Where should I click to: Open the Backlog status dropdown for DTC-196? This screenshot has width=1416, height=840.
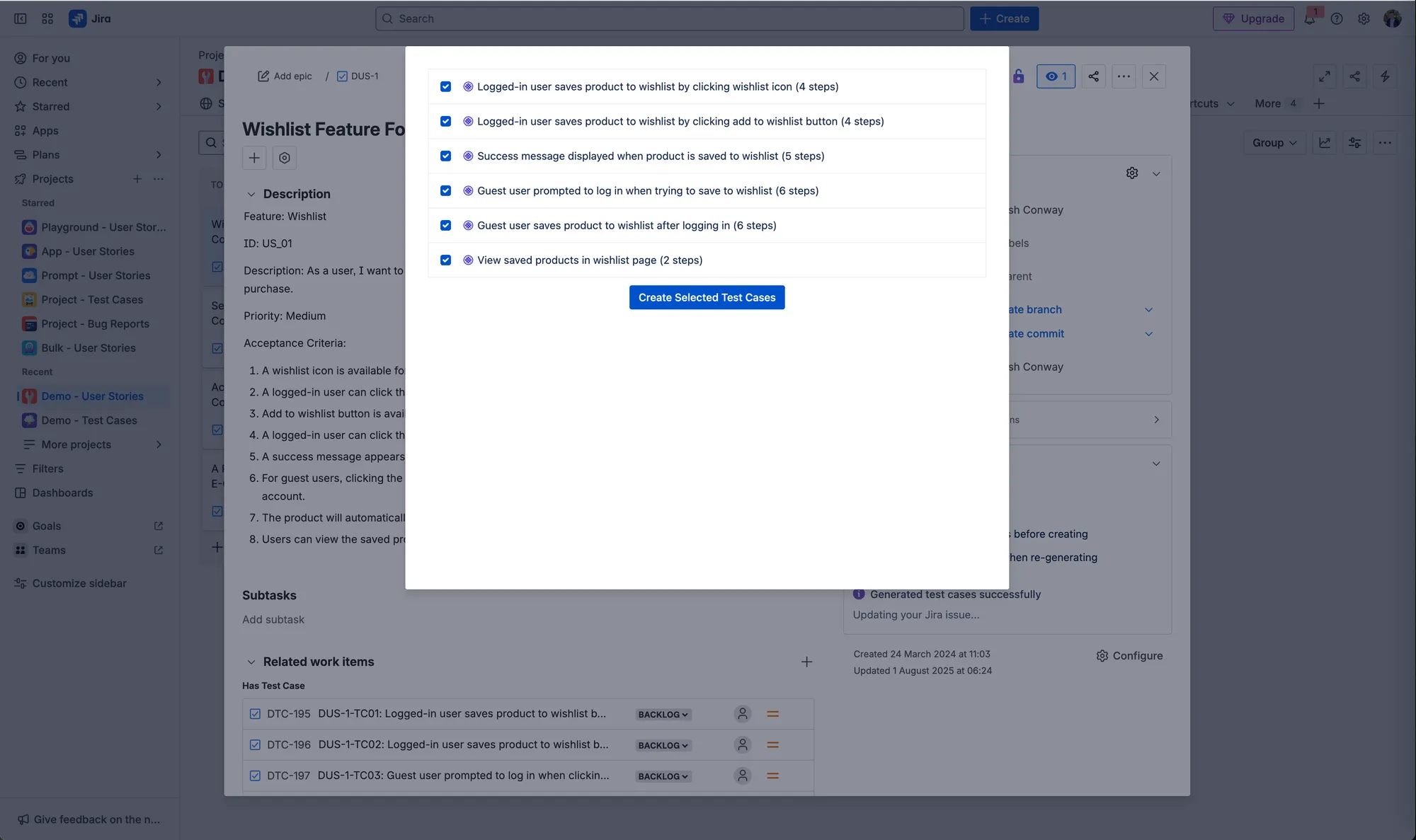(662, 745)
